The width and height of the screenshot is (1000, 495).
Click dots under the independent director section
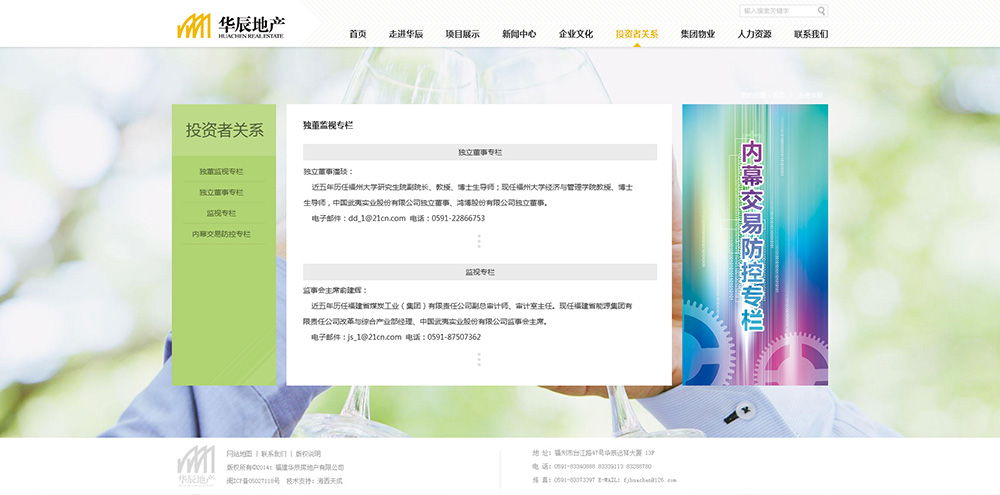point(479,241)
